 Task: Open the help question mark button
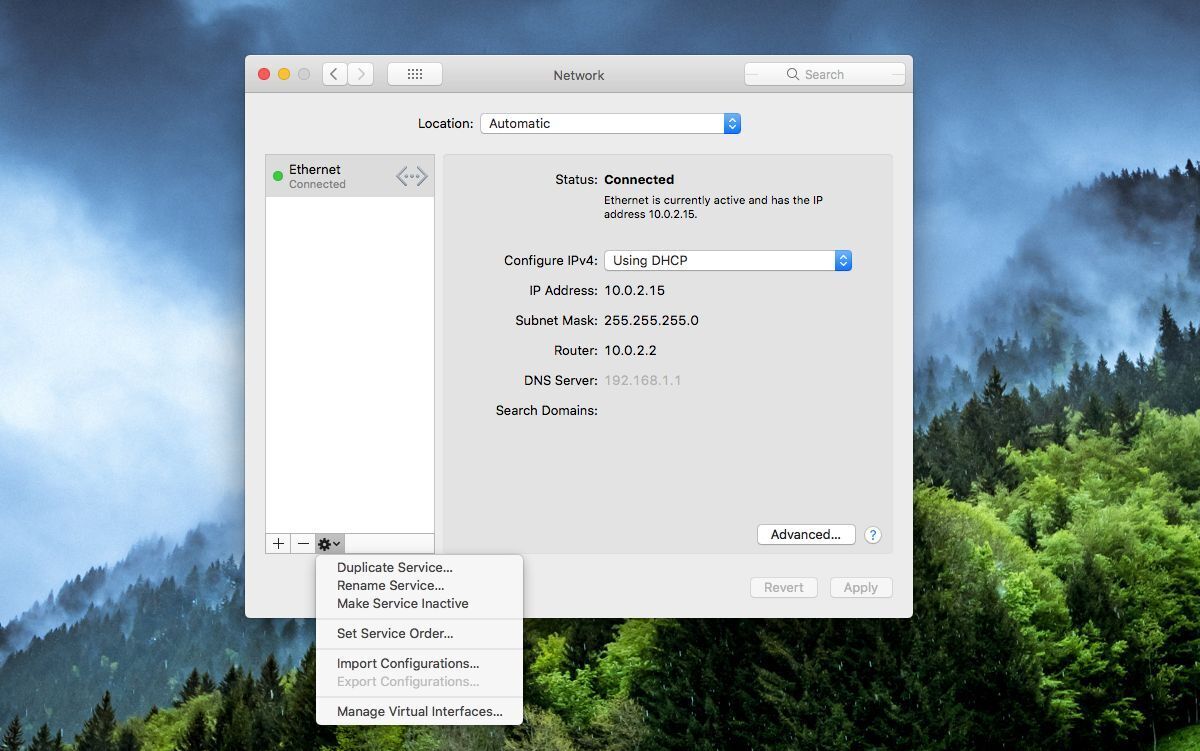pos(872,535)
